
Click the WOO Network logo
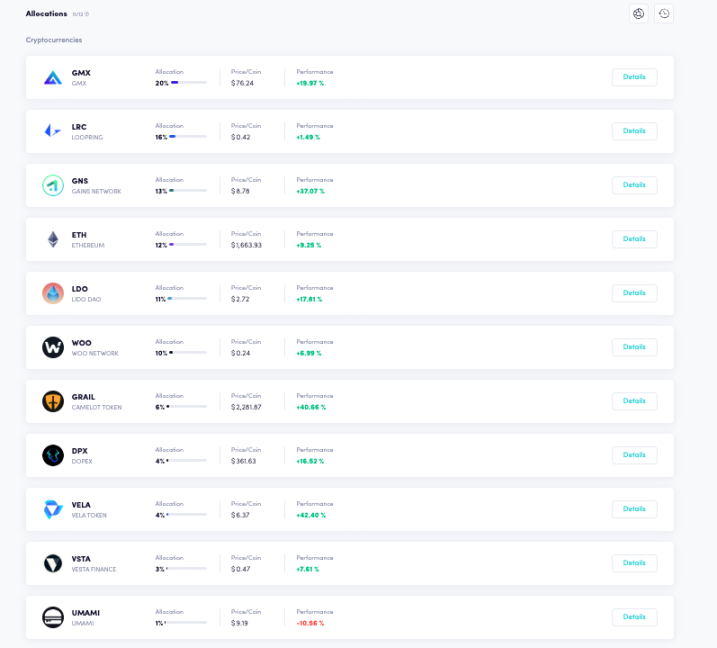(53, 347)
